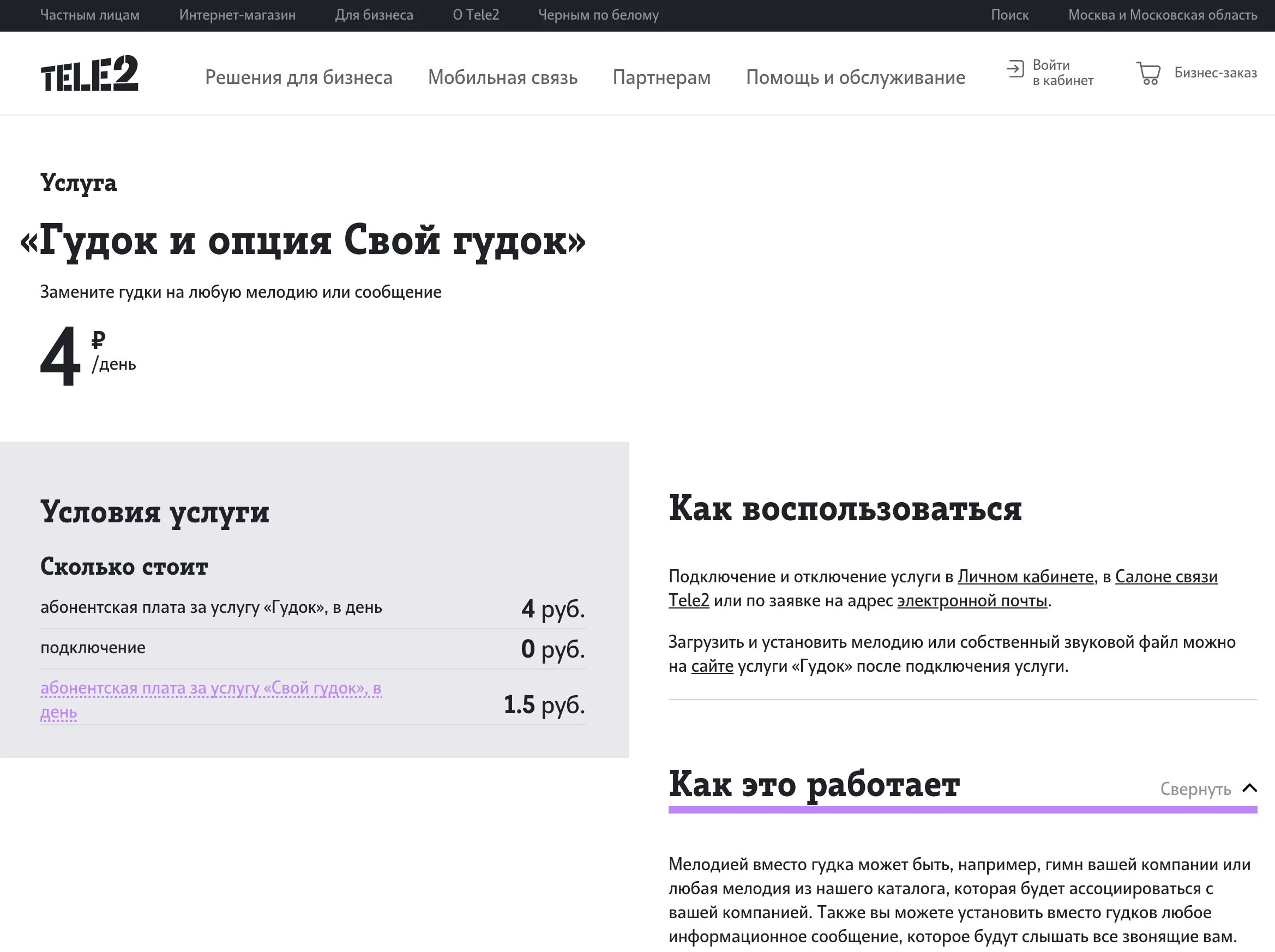1275x952 pixels.
Task: Collapse section via chevron up arrow
Action: pyautogui.click(x=1249, y=788)
